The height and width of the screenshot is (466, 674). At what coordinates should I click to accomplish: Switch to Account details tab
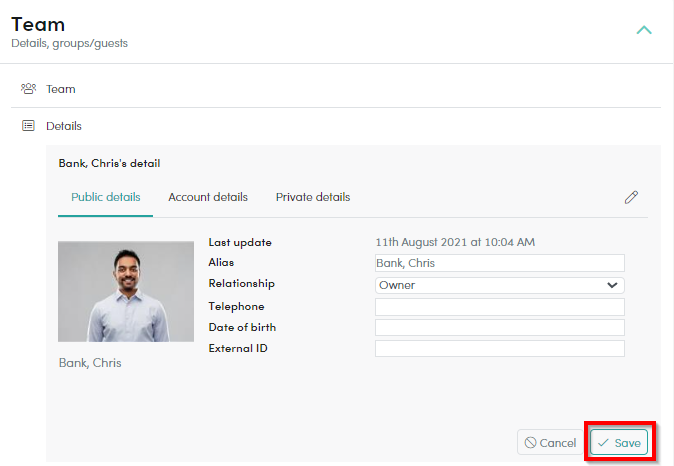click(x=208, y=197)
